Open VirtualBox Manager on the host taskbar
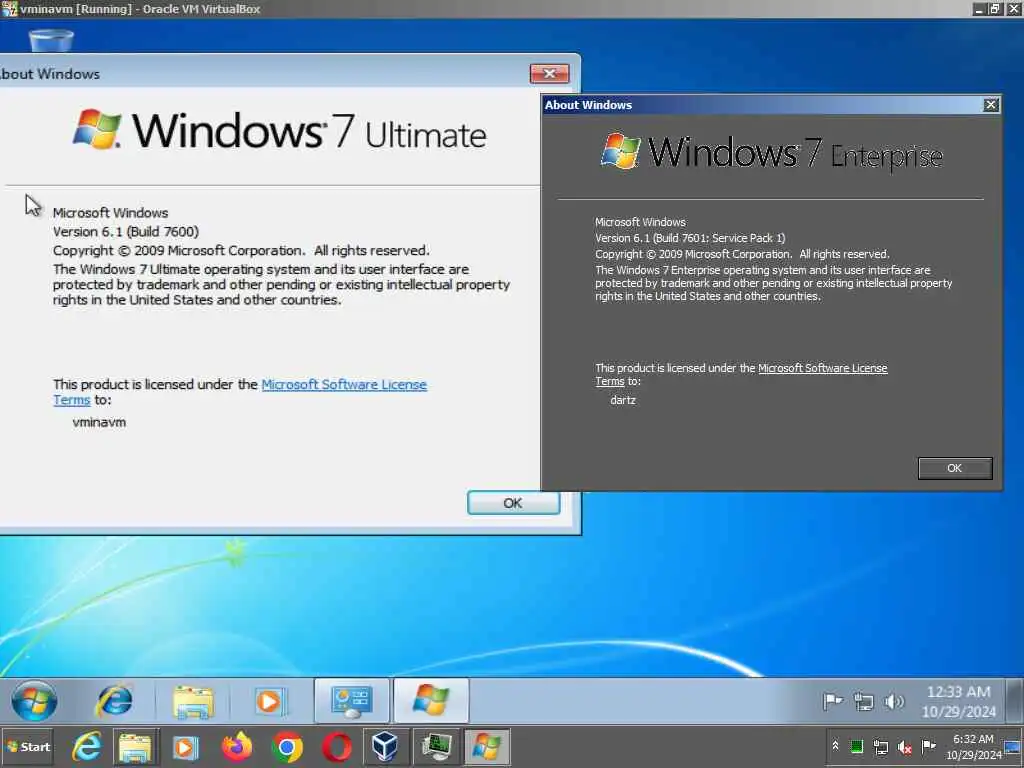The image size is (1024, 768). pos(385,746)
